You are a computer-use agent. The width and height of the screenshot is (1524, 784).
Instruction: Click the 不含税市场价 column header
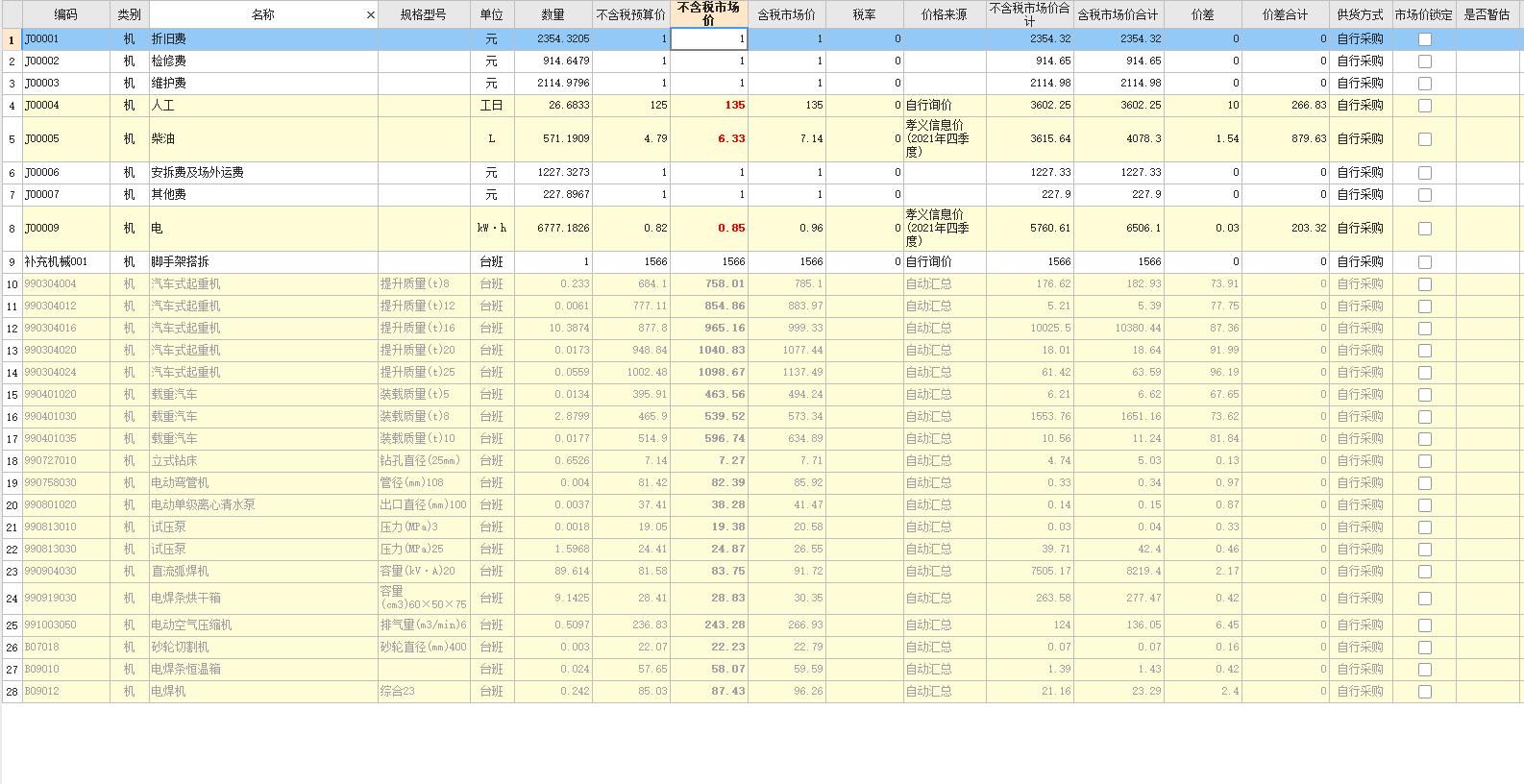(x=708, y=13)
